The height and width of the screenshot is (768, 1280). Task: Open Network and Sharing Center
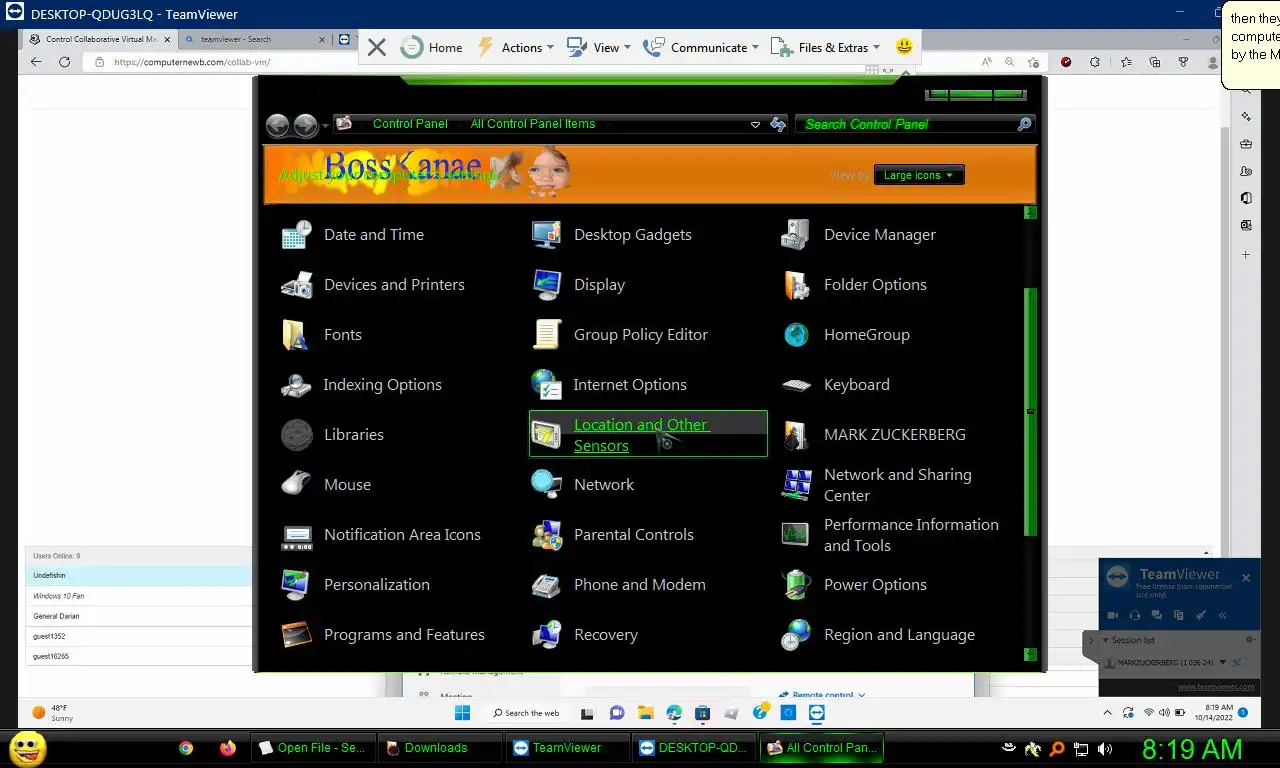(x=877, y=485)
